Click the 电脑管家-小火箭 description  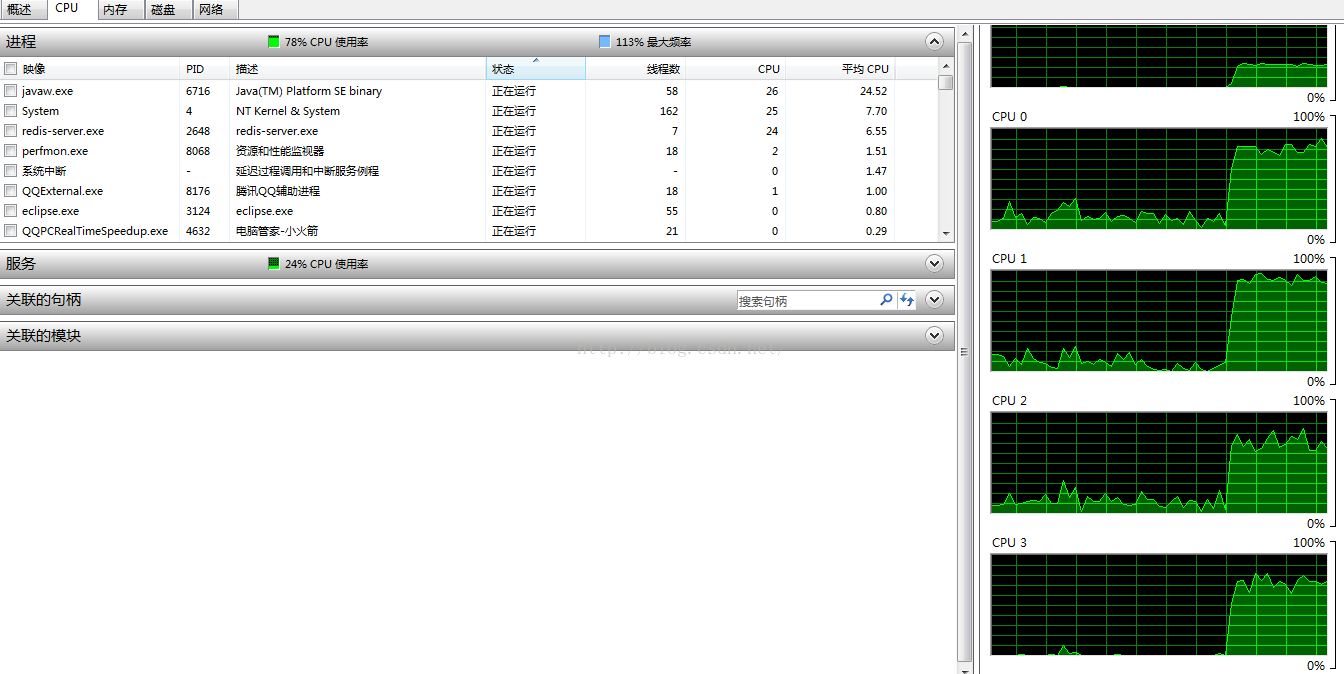click(277, 231)
